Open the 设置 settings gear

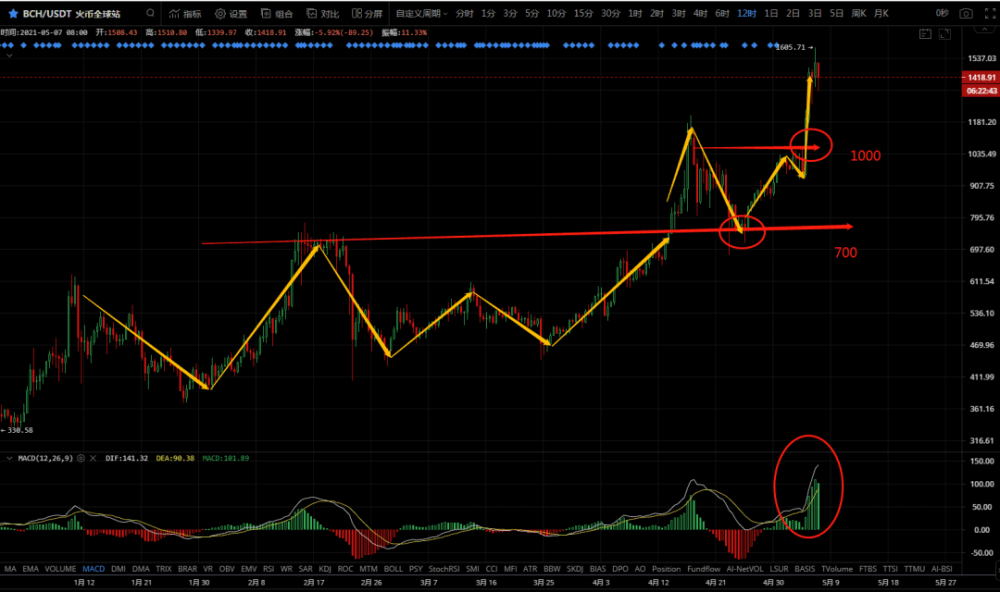click(231, 13)
